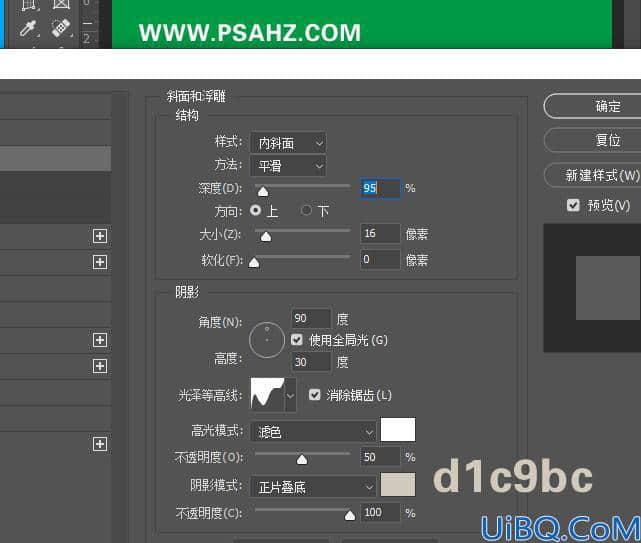Toggle the 使用全局光 (G) checkbox
The image size is (641, 543).
(297, 339)
